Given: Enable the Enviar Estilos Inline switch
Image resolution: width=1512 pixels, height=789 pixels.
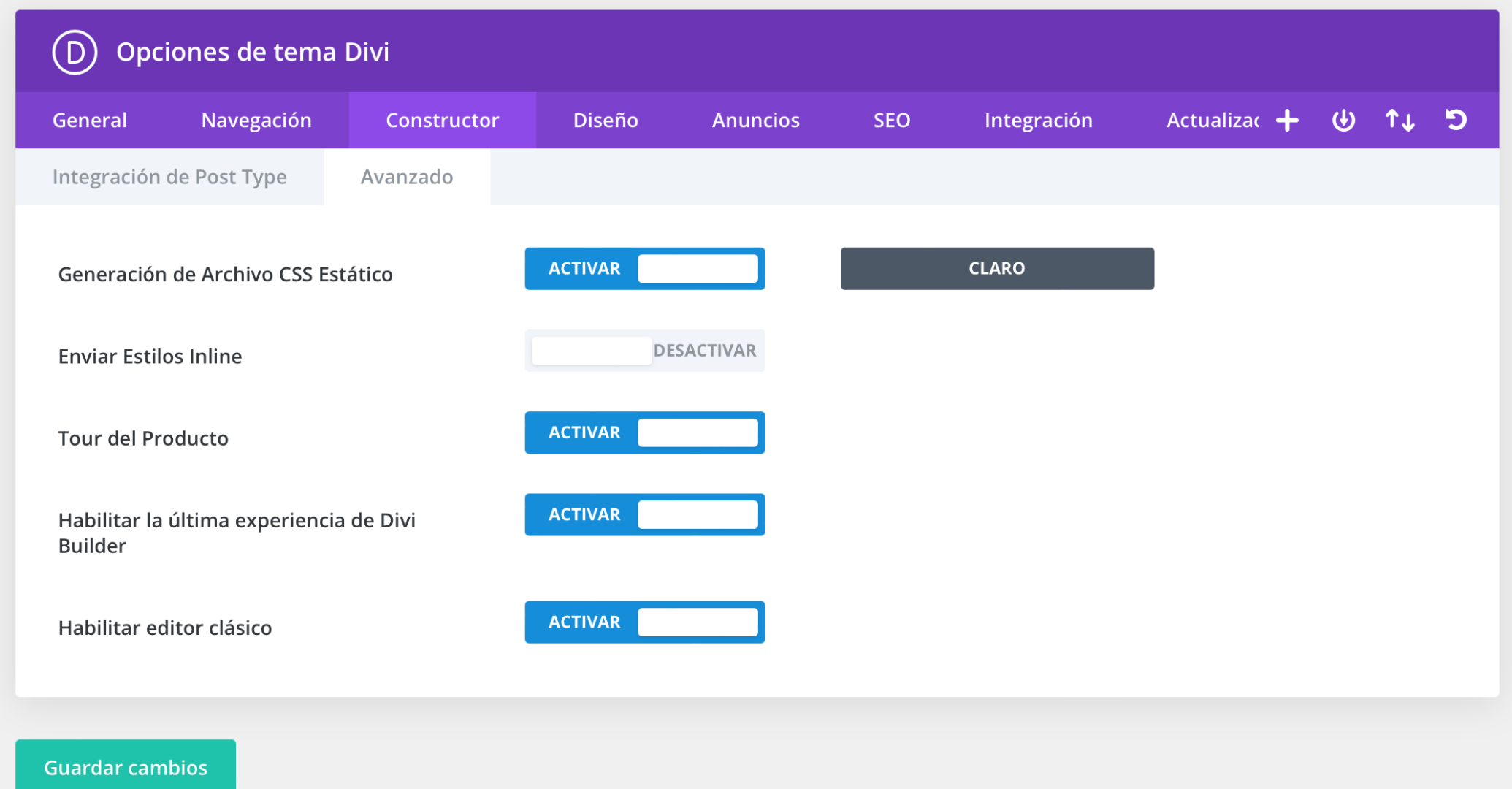Looking at the screenshot, I should (644, 351).
